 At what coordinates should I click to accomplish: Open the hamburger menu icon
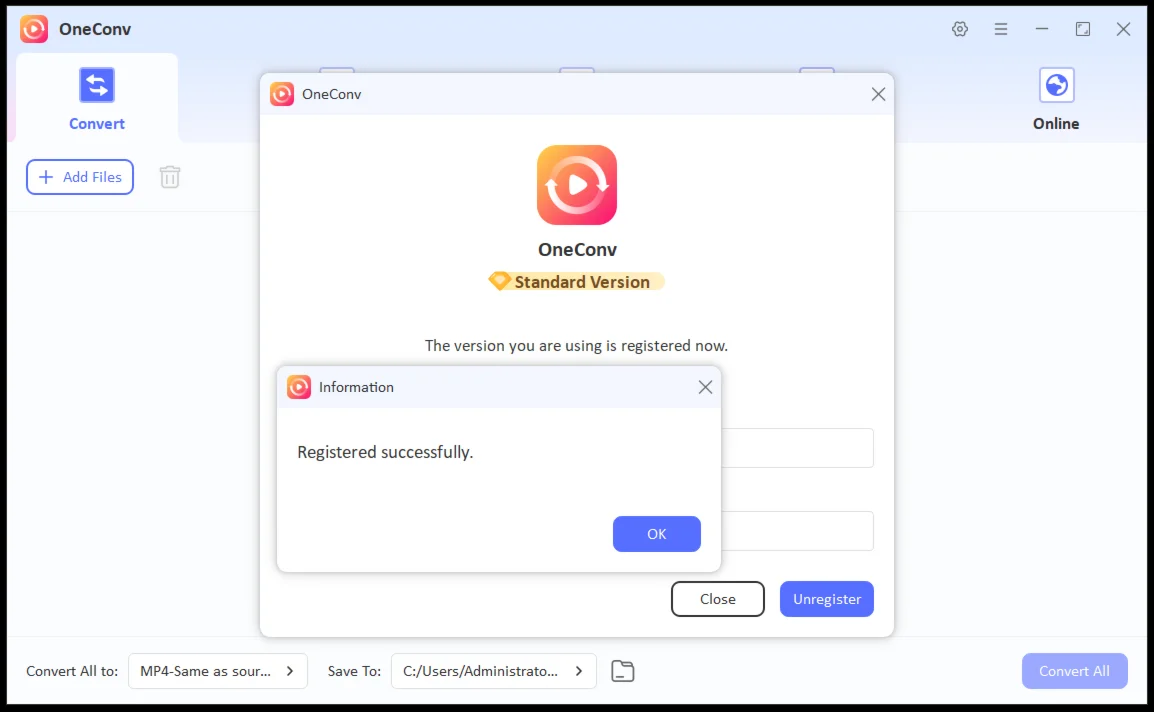[x=1001, y=29]
